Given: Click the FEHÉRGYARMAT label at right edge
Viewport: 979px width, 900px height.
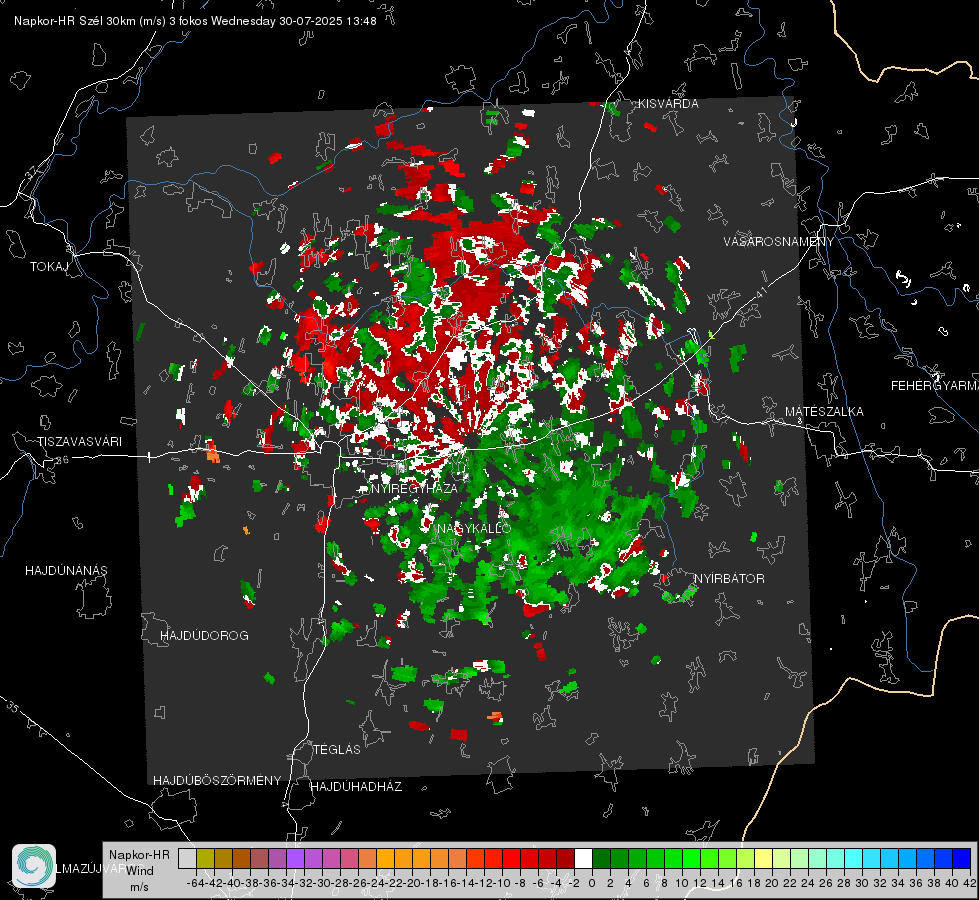Looking at the screenshot, I should [935, 386].
